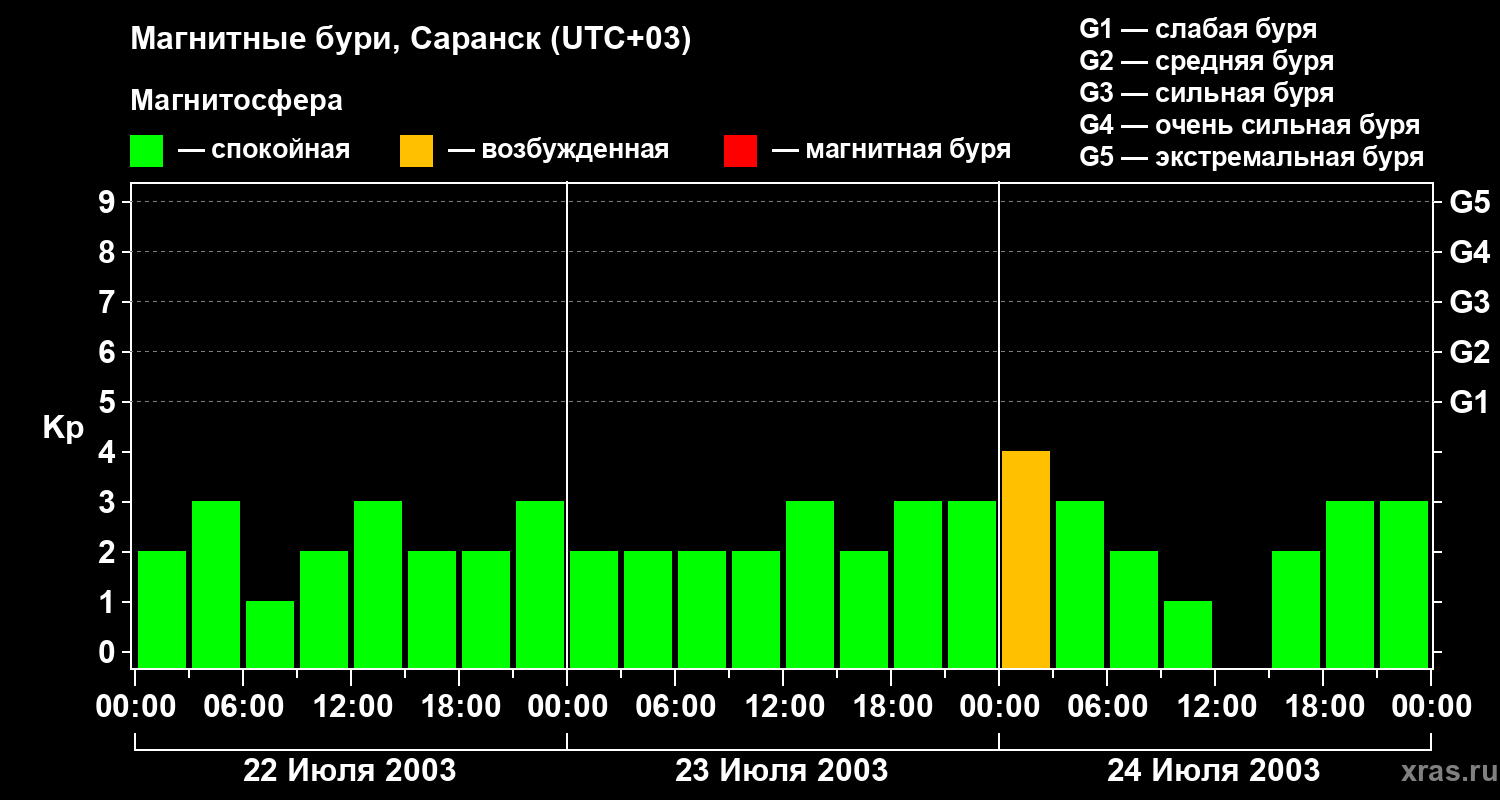Click the legend label '— магнитная буря'
Viewport: 1500px width, 800px height.
pyautogui.click(x=891, y=150)
